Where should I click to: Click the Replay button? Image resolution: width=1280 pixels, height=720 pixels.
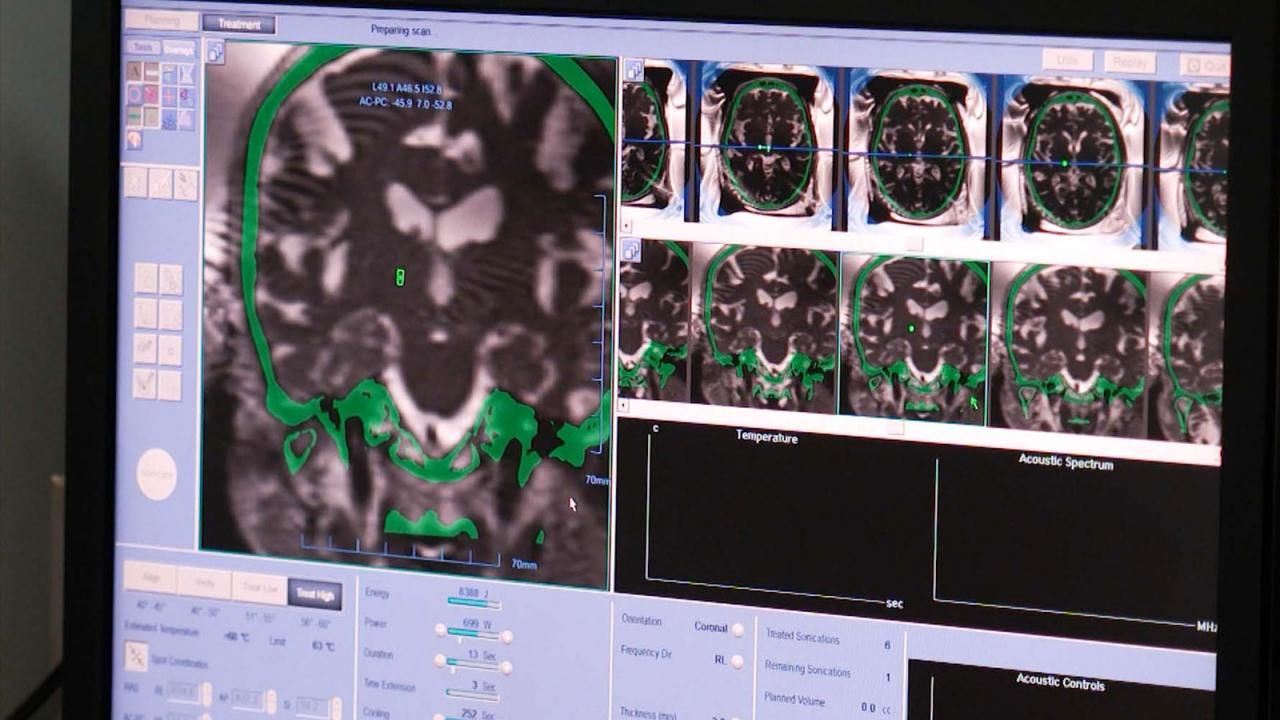point(1130,62)
